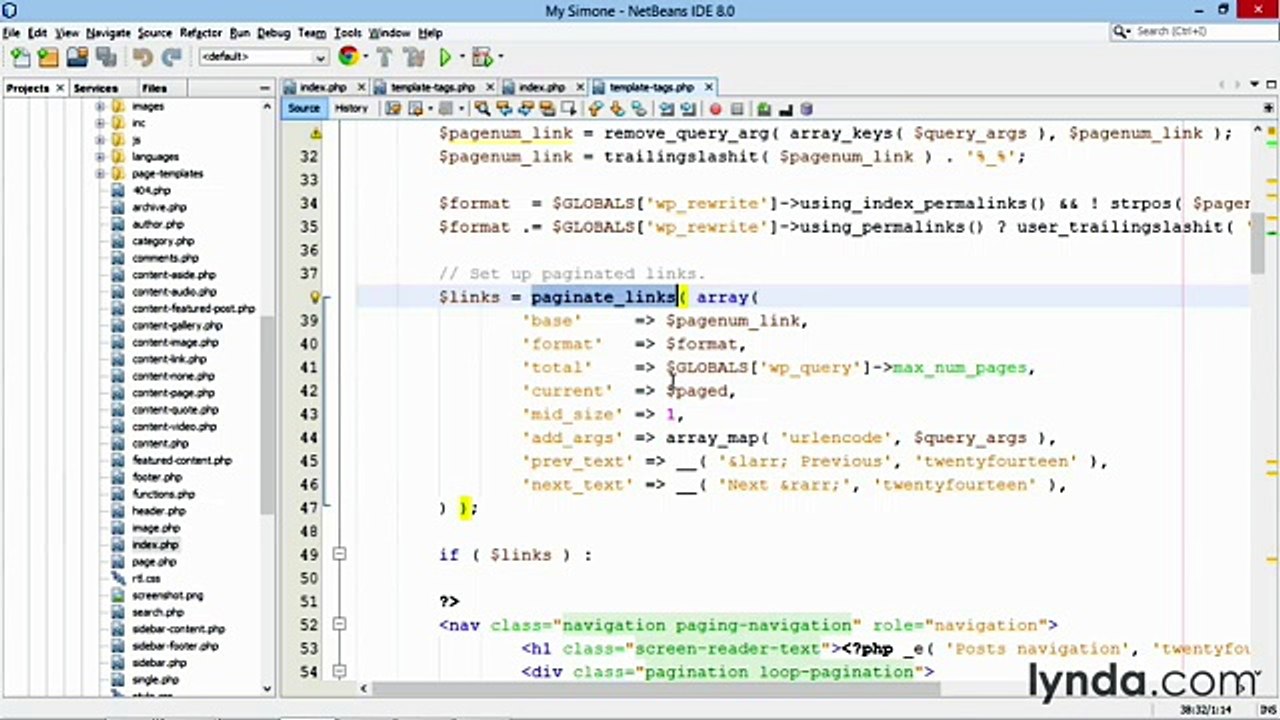Go to Next Bookmark icon
This screenshot has height=720, width=1280.
coord(616,108)
